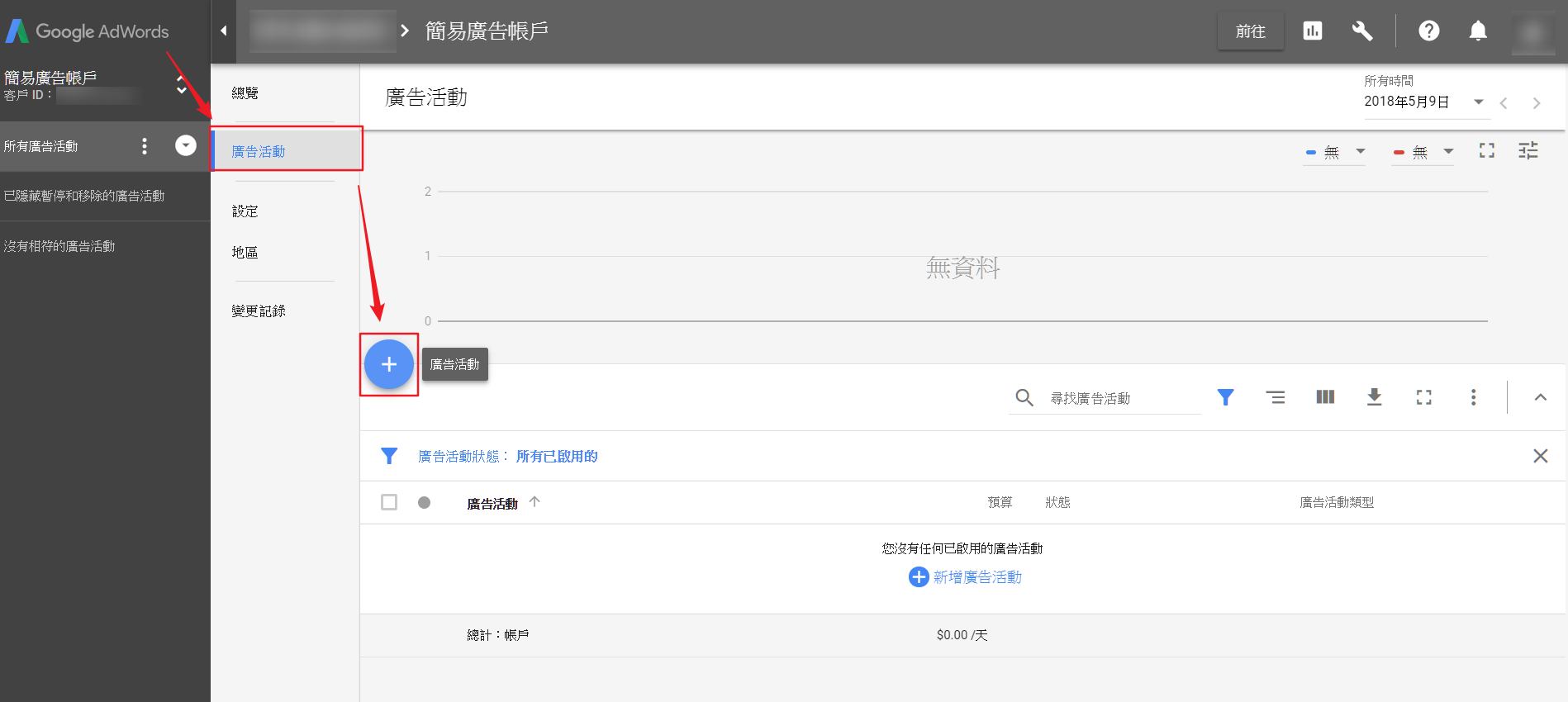Viewport: 1568px width, 702px height.
Task: Open the columns modifier icon
Action: pyautogui.click(x=1324, y=397)
